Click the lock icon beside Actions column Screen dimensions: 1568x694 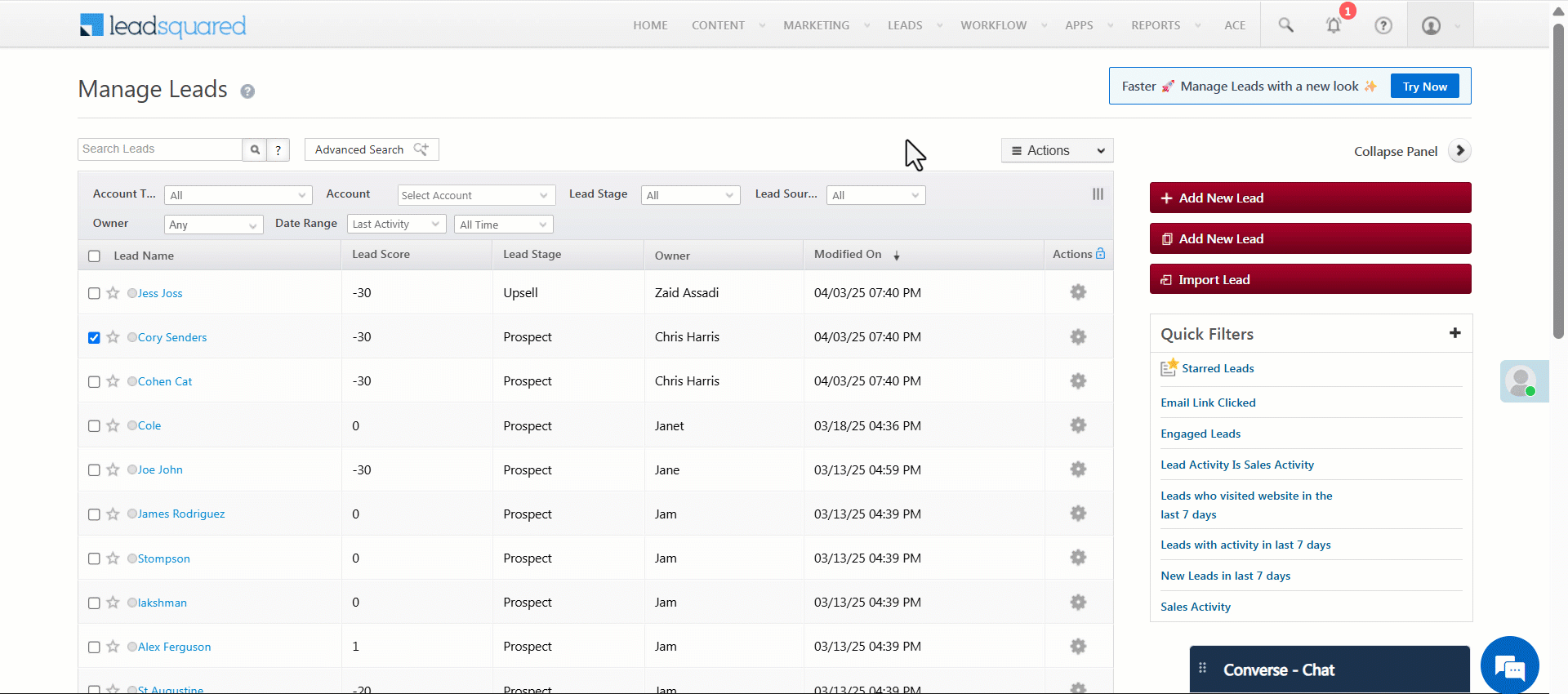coord(1100,254)
